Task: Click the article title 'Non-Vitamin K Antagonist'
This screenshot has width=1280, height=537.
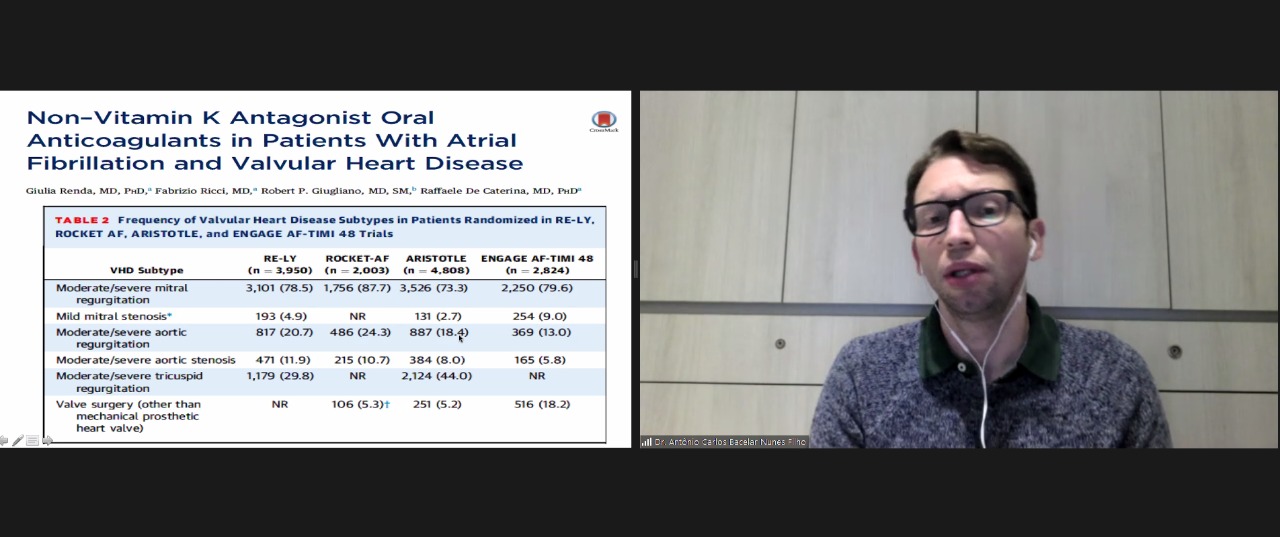Action: click(275, 140)
